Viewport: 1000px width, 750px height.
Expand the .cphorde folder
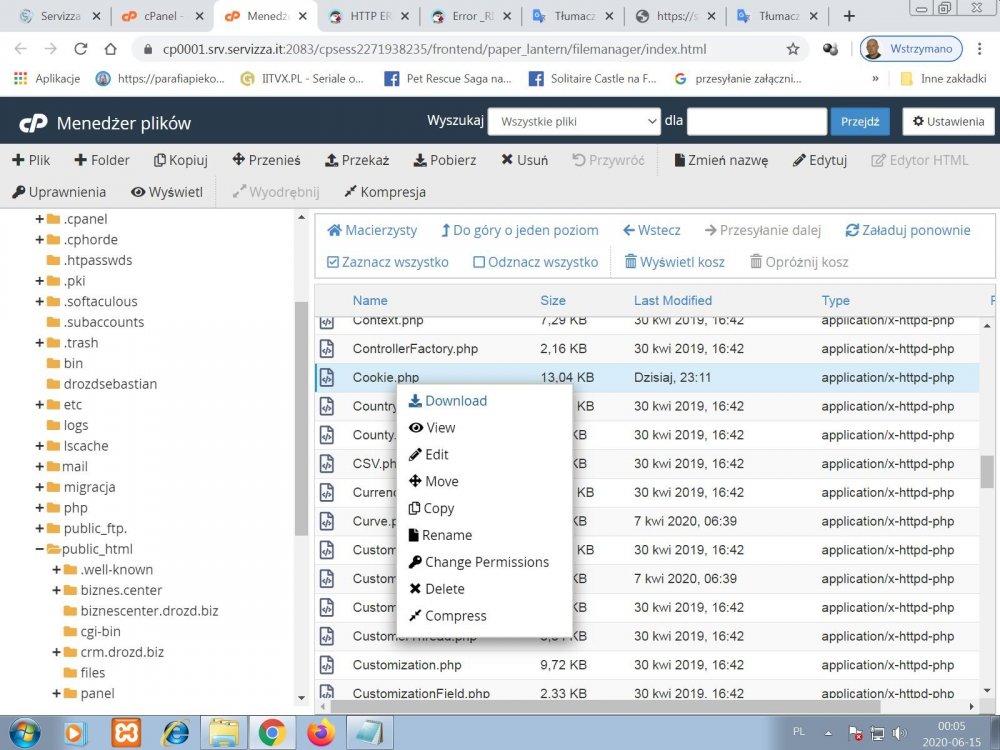[x=40, y=239]
